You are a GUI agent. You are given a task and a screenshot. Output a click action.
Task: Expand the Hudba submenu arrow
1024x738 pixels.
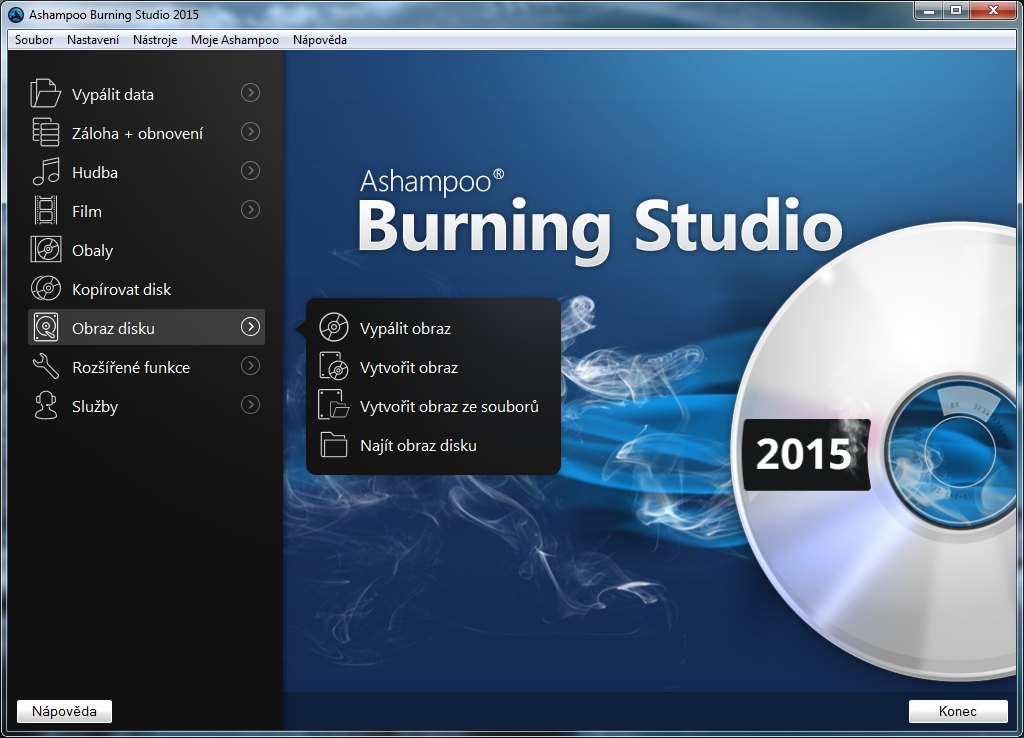pos(250,171)
